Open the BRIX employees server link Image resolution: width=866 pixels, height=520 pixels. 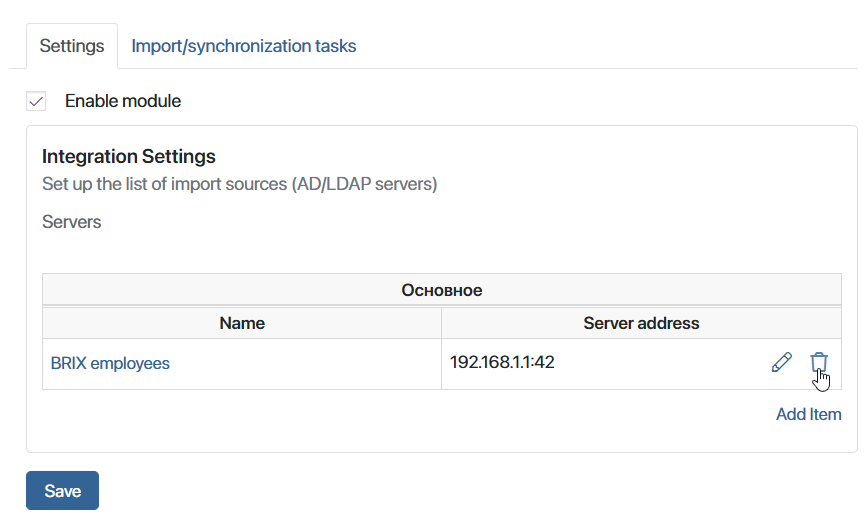tap(110, 363)
